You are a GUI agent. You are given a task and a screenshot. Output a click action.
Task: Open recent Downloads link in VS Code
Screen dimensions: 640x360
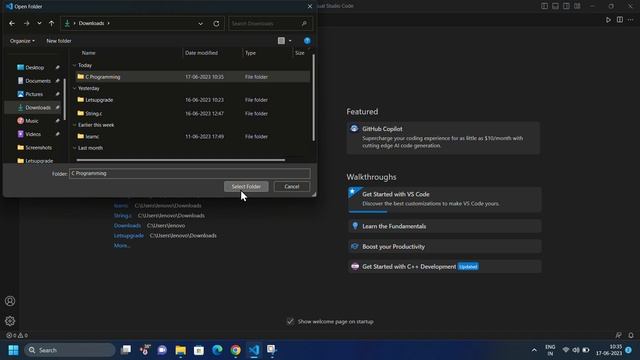click(x=127, y=226)
